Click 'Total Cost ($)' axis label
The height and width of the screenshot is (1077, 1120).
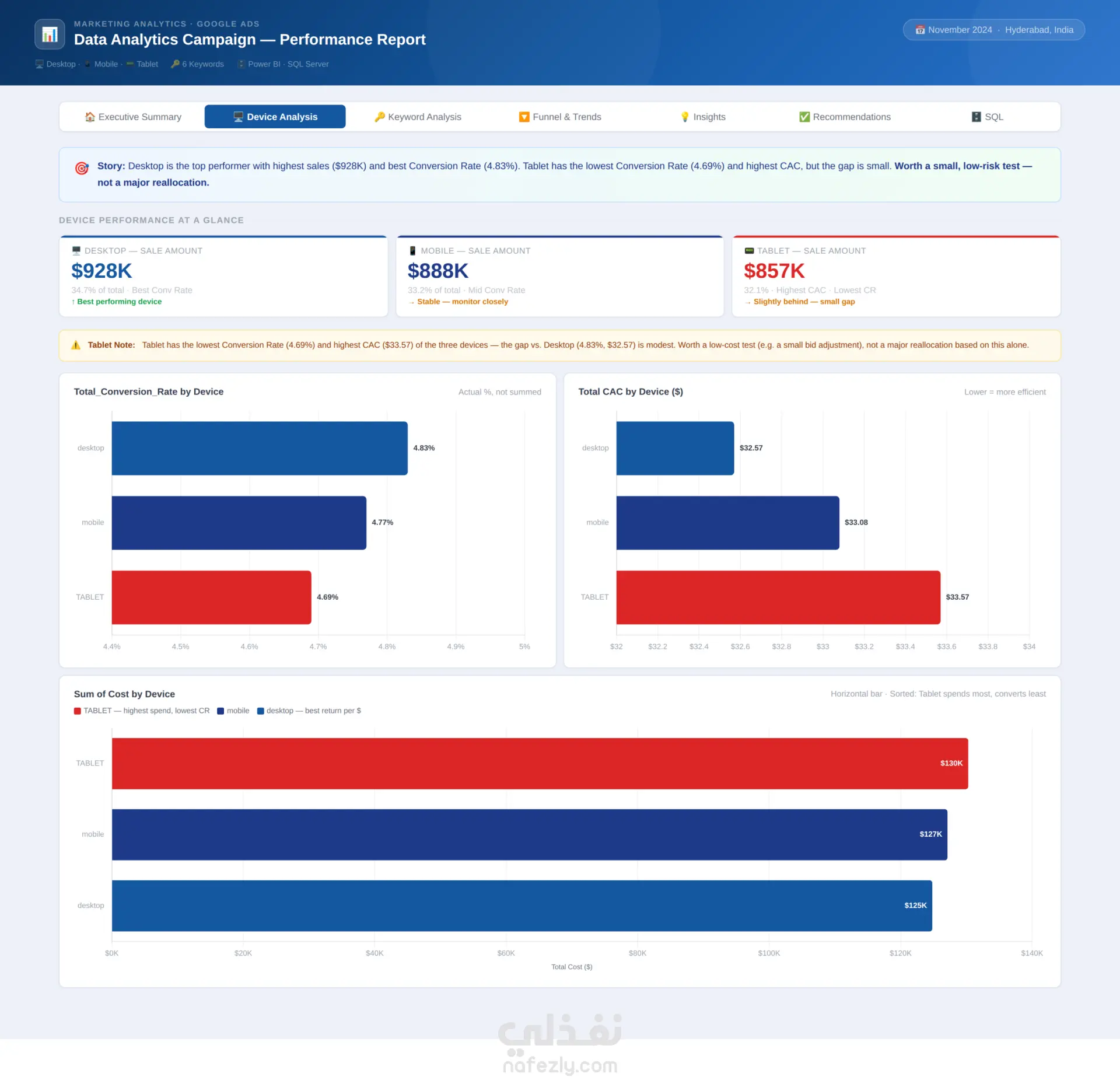572,967
